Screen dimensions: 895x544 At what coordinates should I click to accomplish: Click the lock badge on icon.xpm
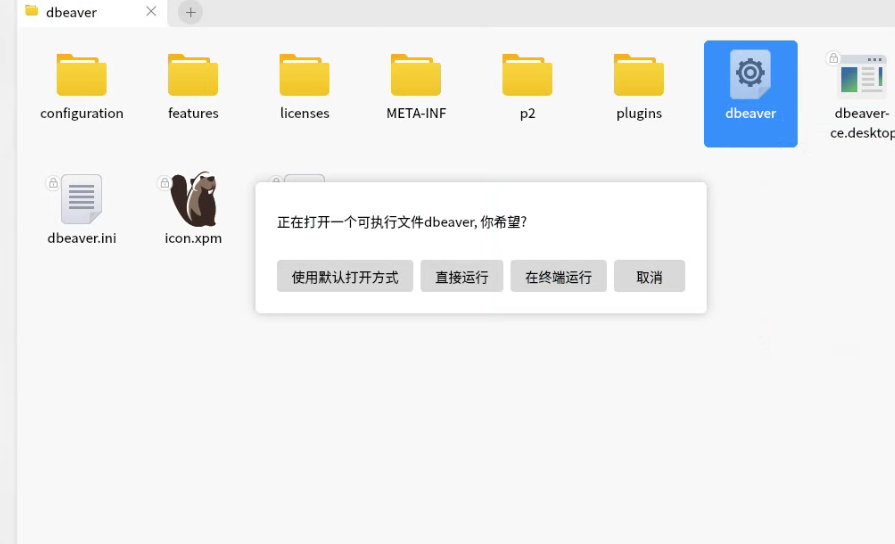click(x=164, y=183)
